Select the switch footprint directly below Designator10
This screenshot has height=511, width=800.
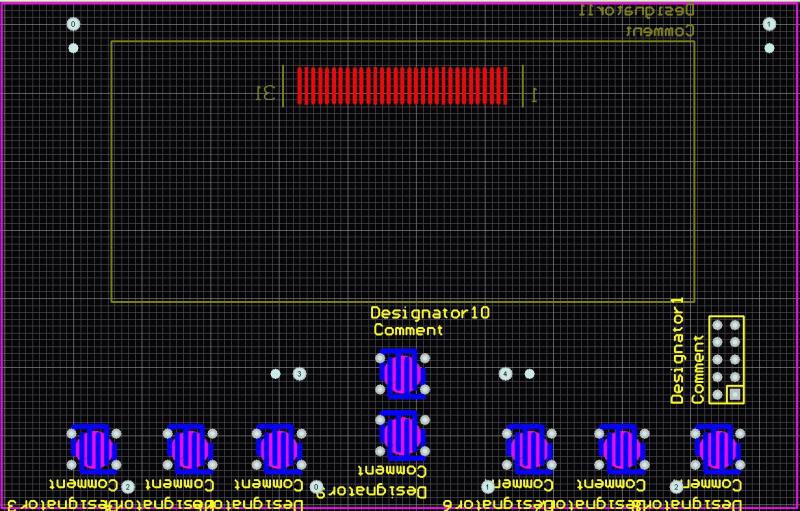point(401,373)
